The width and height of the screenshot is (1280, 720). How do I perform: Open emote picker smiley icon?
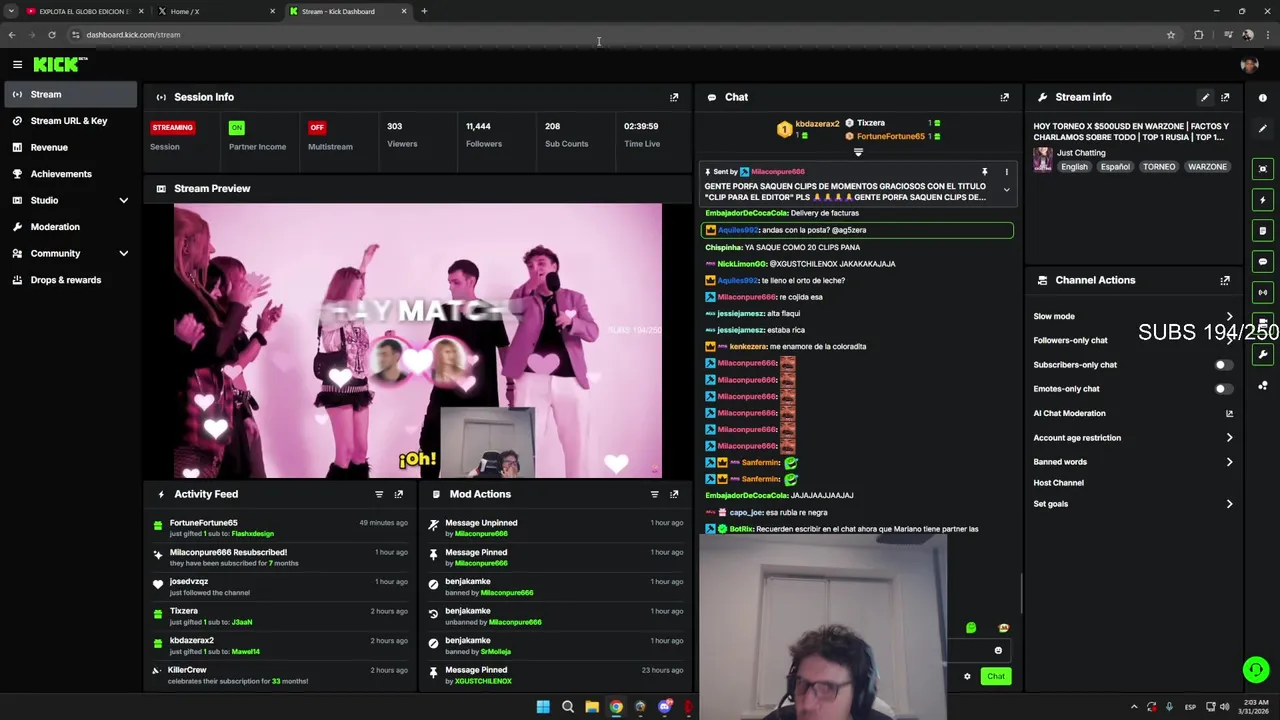(998, 651)
